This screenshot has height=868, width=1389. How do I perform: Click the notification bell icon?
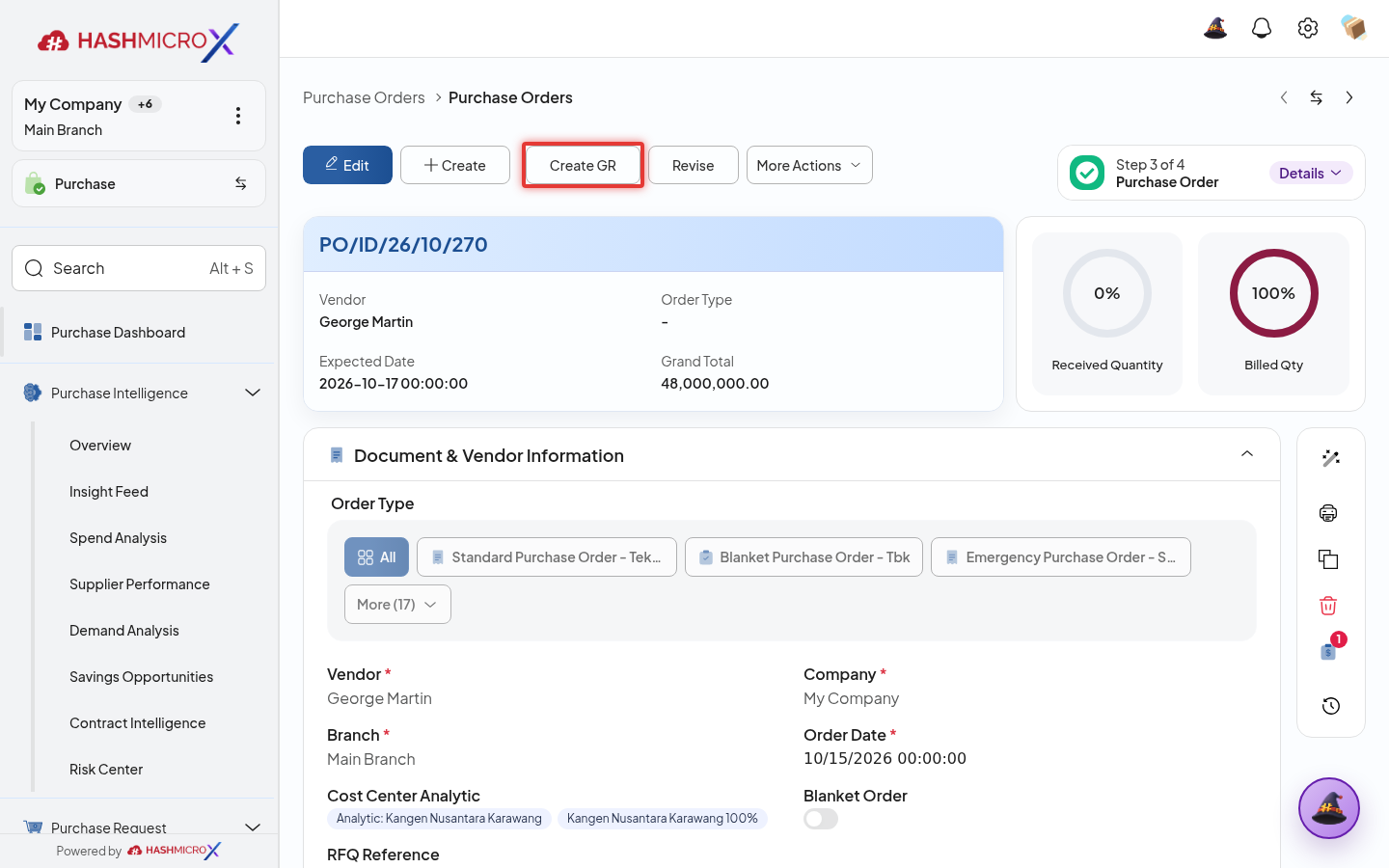tap(1262, 28)
